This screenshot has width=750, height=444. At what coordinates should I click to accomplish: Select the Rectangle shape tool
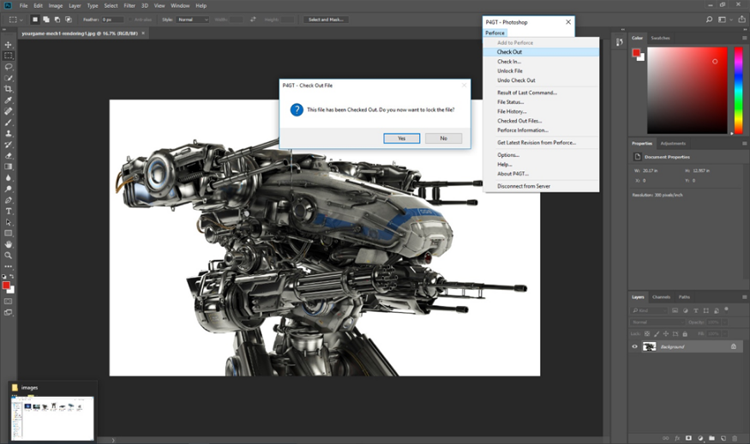pos(8,233)
